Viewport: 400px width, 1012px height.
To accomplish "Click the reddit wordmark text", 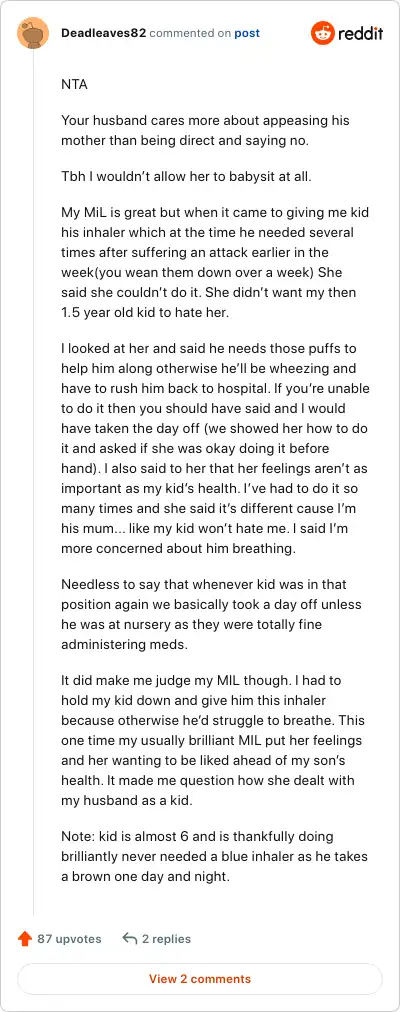I will pos(361,33).
